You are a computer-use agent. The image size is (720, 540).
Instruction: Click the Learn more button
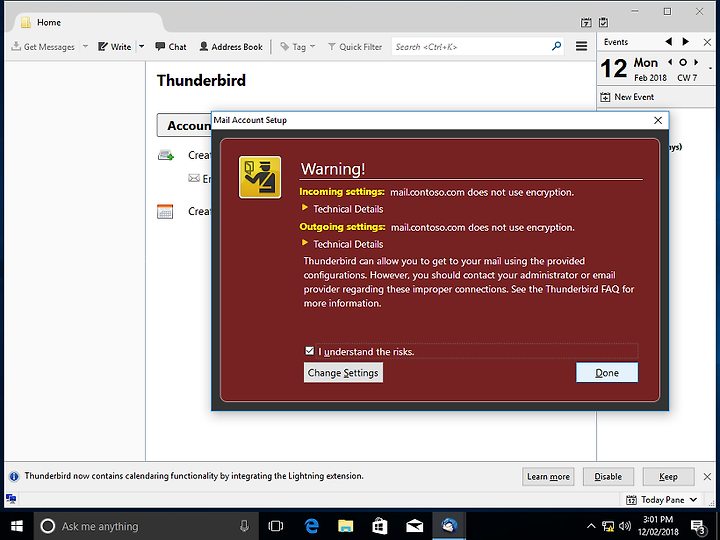(x=548, y=477)
